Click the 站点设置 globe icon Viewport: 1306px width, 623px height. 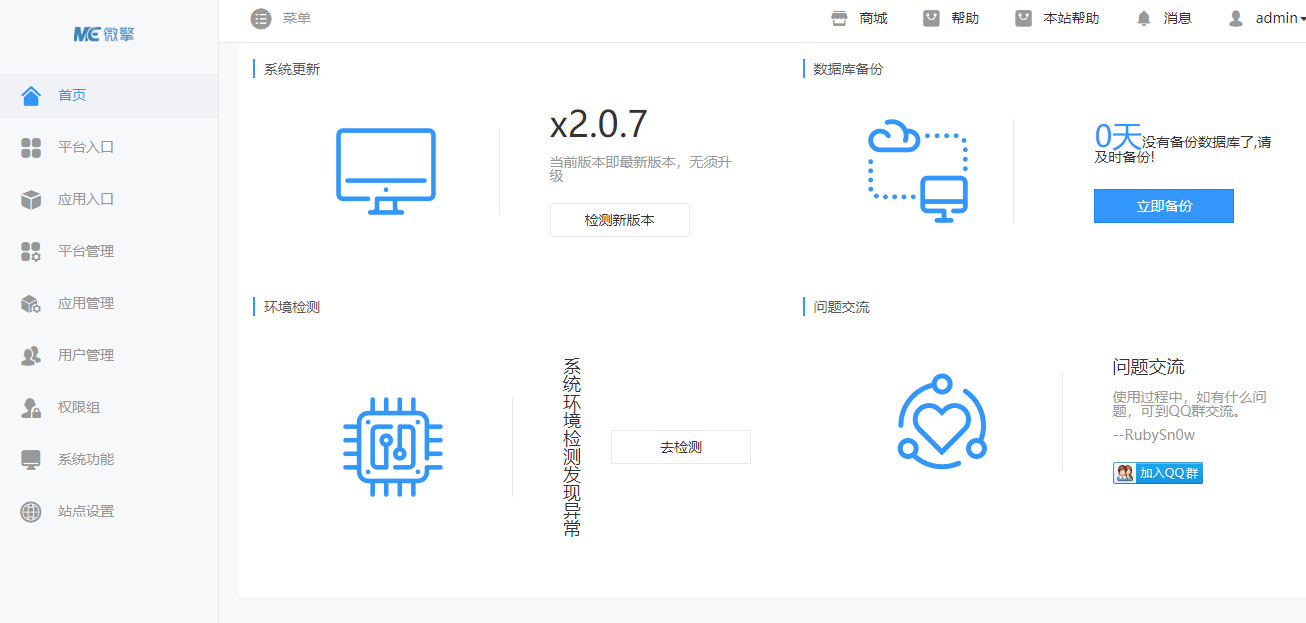point(31,511)
